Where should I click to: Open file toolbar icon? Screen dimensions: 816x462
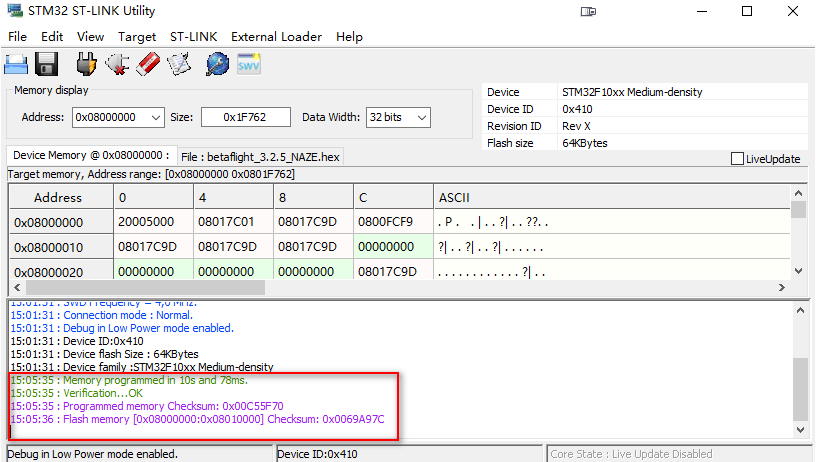point(16,65)
